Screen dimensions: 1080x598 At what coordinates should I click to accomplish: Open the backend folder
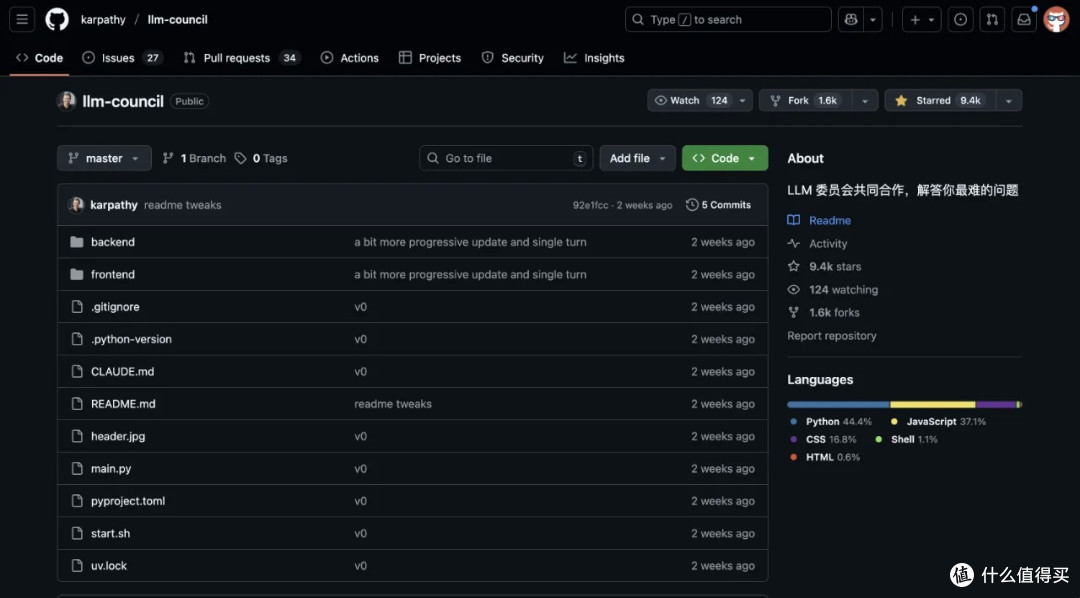pyautogui.click(x=113, y=242)
